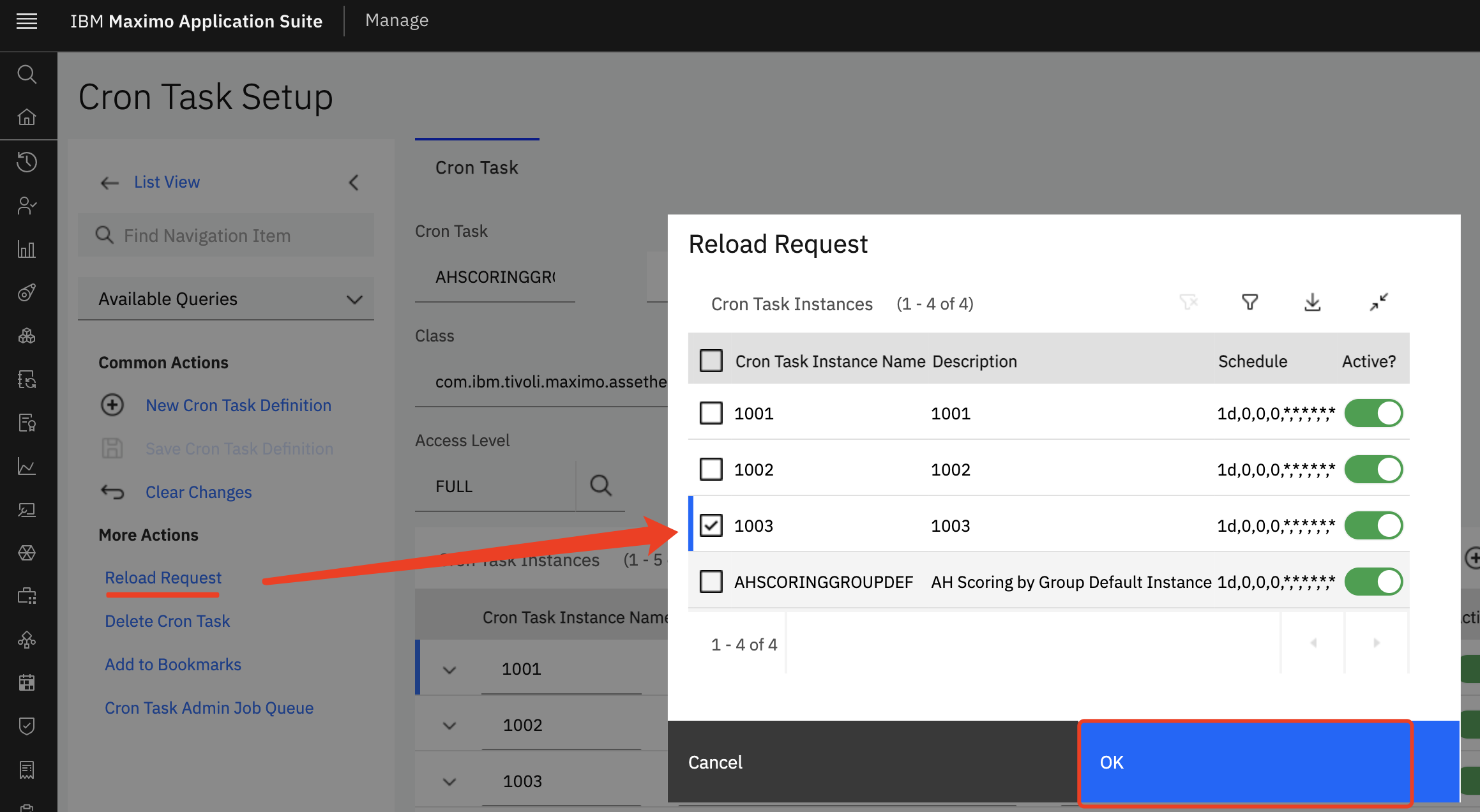
Task: Click the undo arrow icon beside Clear Changes
Action: click(112, 492)
